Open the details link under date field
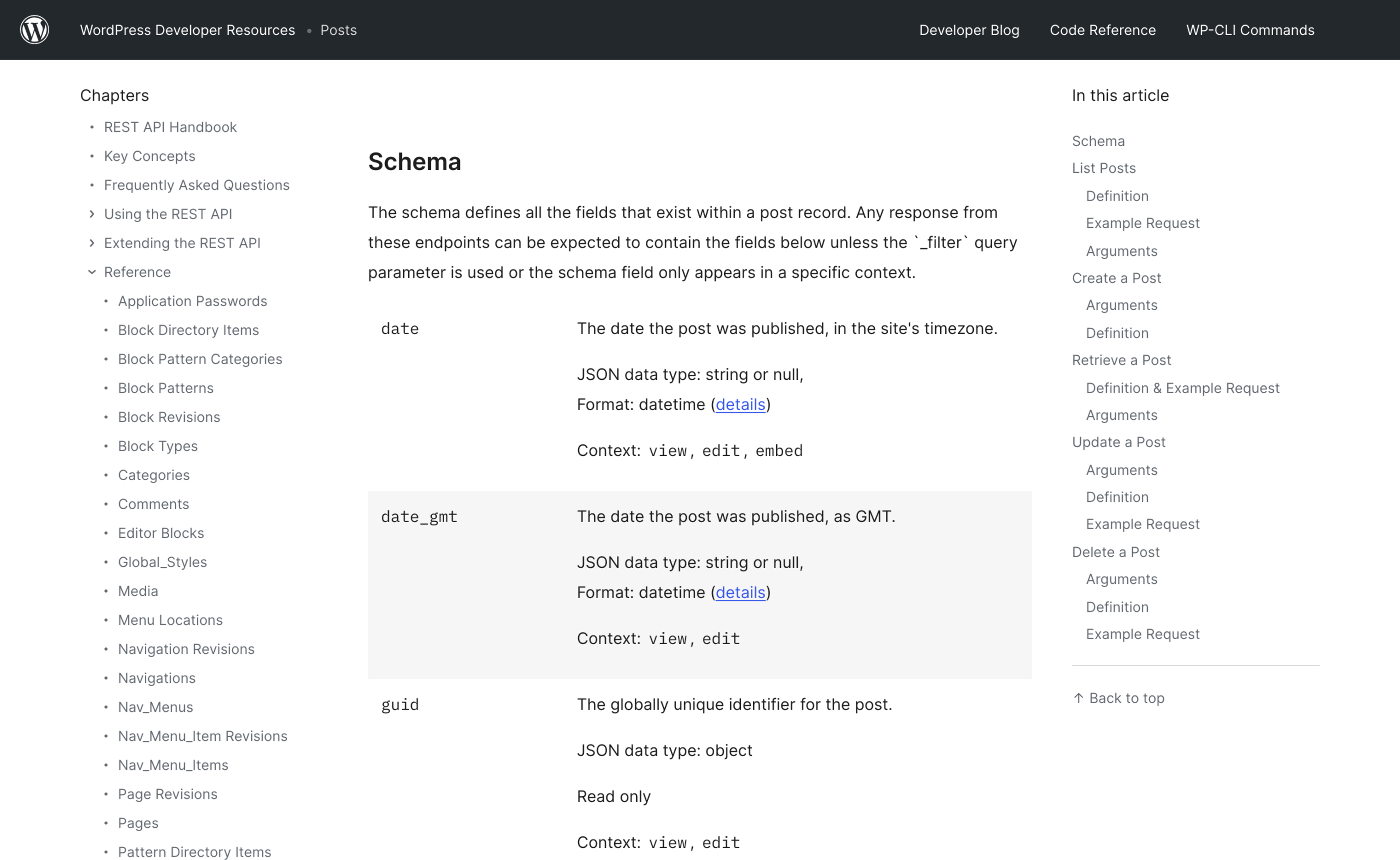 (x=740, y=405)
